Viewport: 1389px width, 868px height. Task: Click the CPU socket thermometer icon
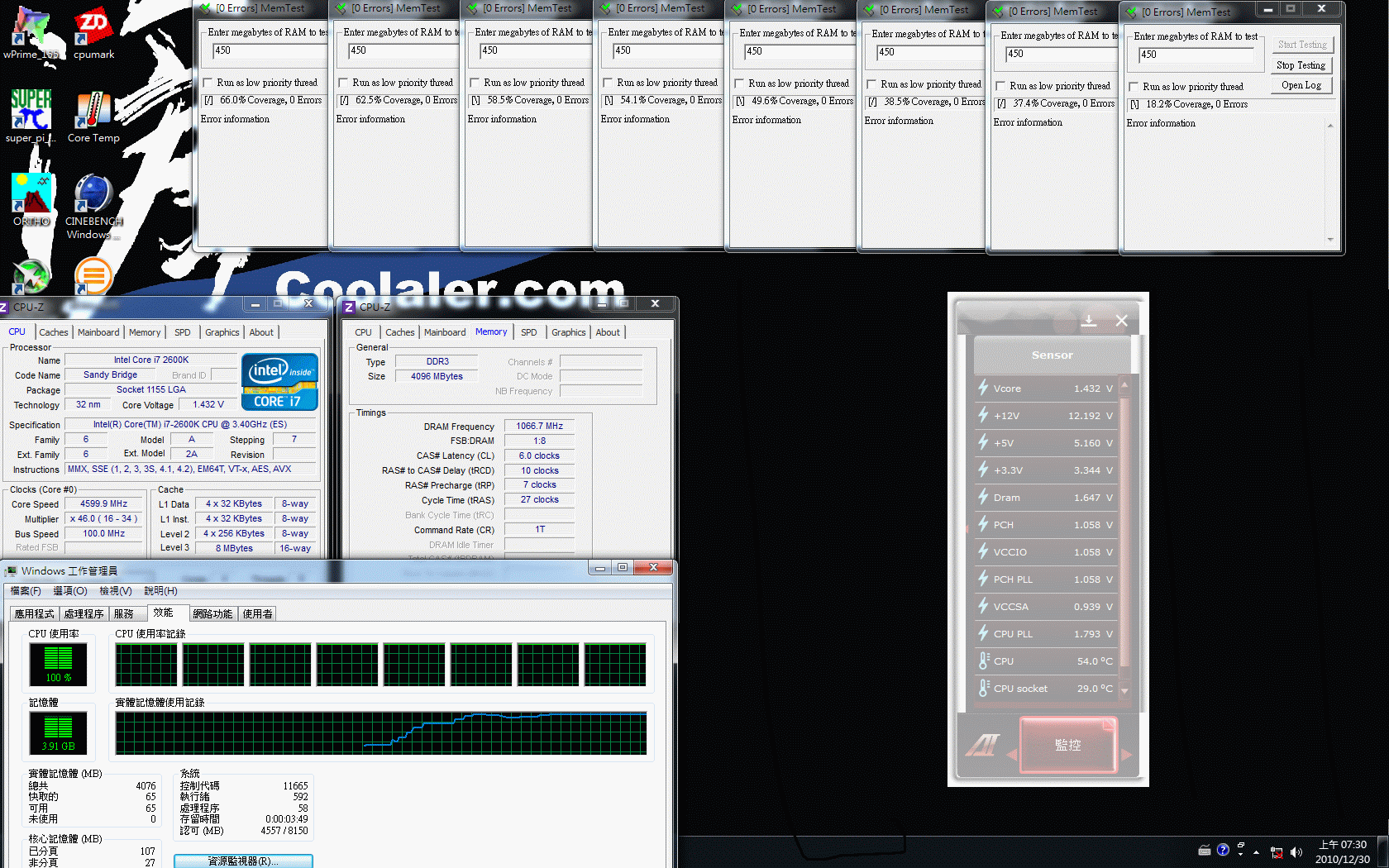pos(983,688)
